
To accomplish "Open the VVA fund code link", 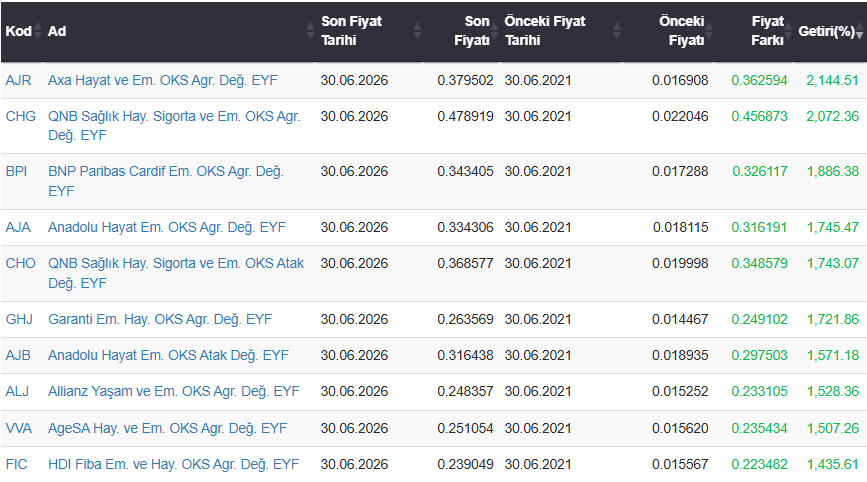I will click(x=19, y=428).
